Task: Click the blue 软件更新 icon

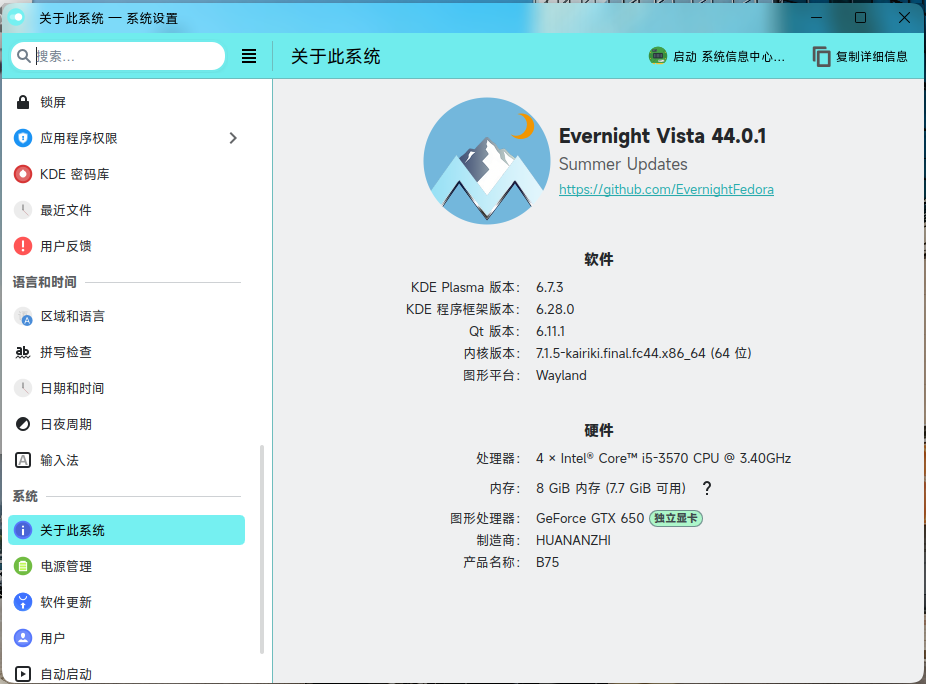Action: 23,602
